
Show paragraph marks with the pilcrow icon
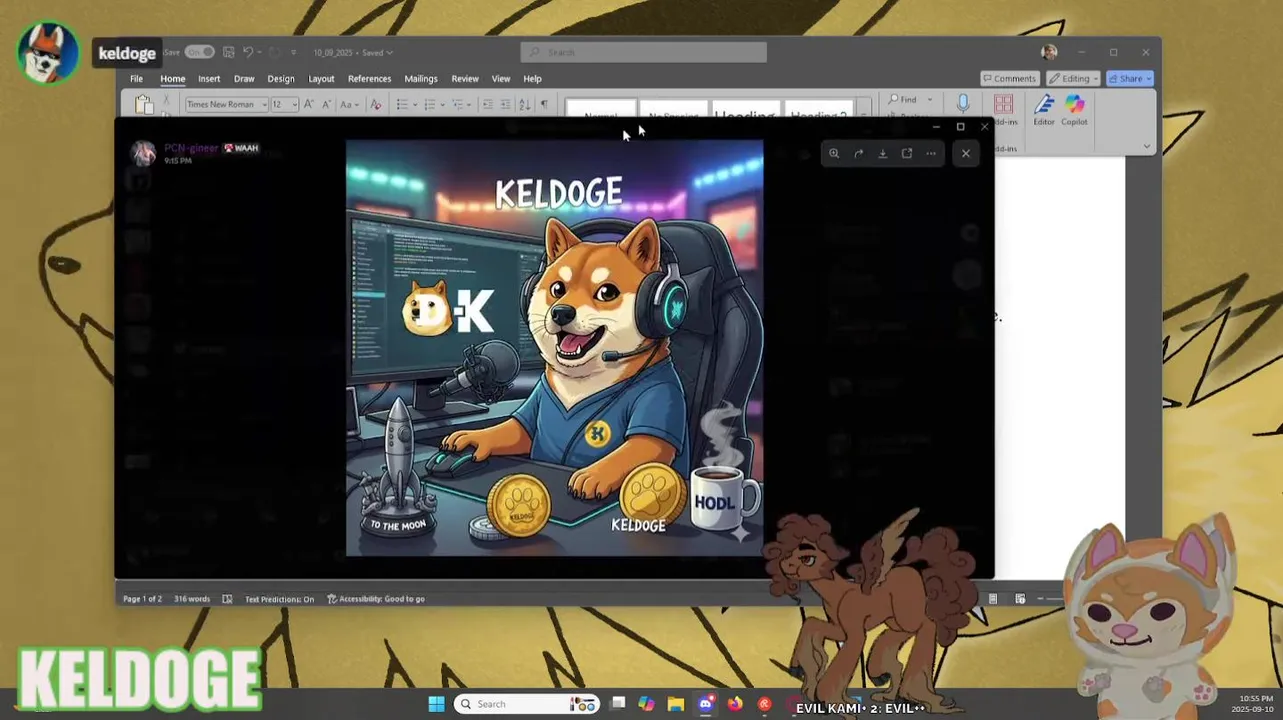[544, 104]
